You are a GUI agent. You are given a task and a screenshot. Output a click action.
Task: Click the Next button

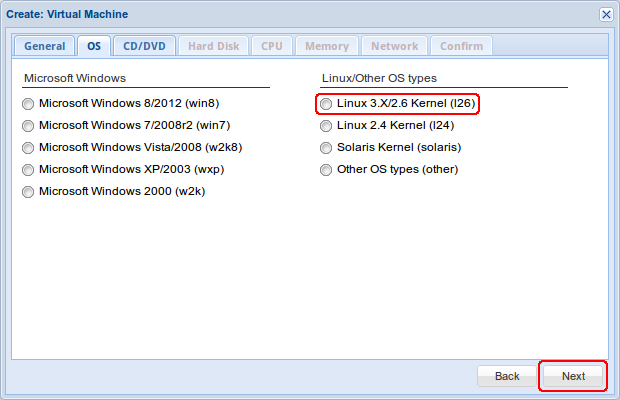[573, 376]
